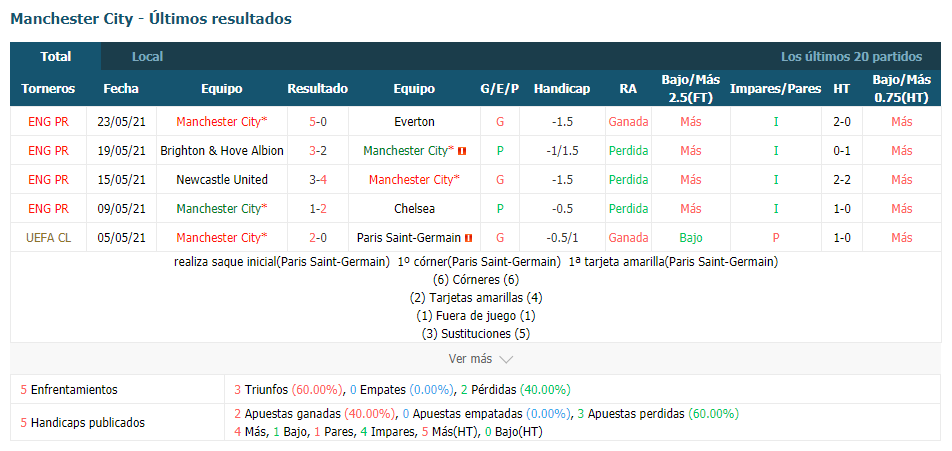This screenshot has height=451, width=952.
Task: Click Los últimos 20 partidos selector
Action: coord(851,56)
